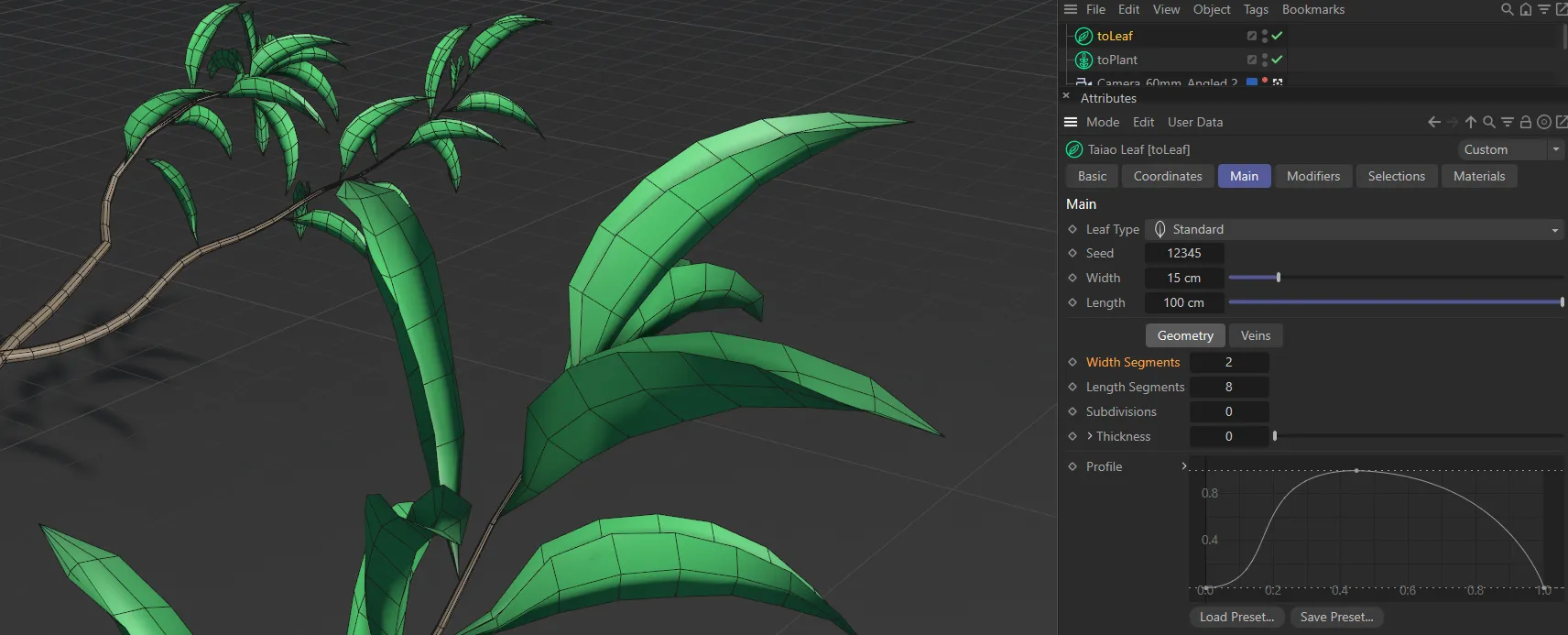This screenshot has width=1568, height=635.
Task: Select the Geometry sub-tab
Action: [x=1185, y=335]
